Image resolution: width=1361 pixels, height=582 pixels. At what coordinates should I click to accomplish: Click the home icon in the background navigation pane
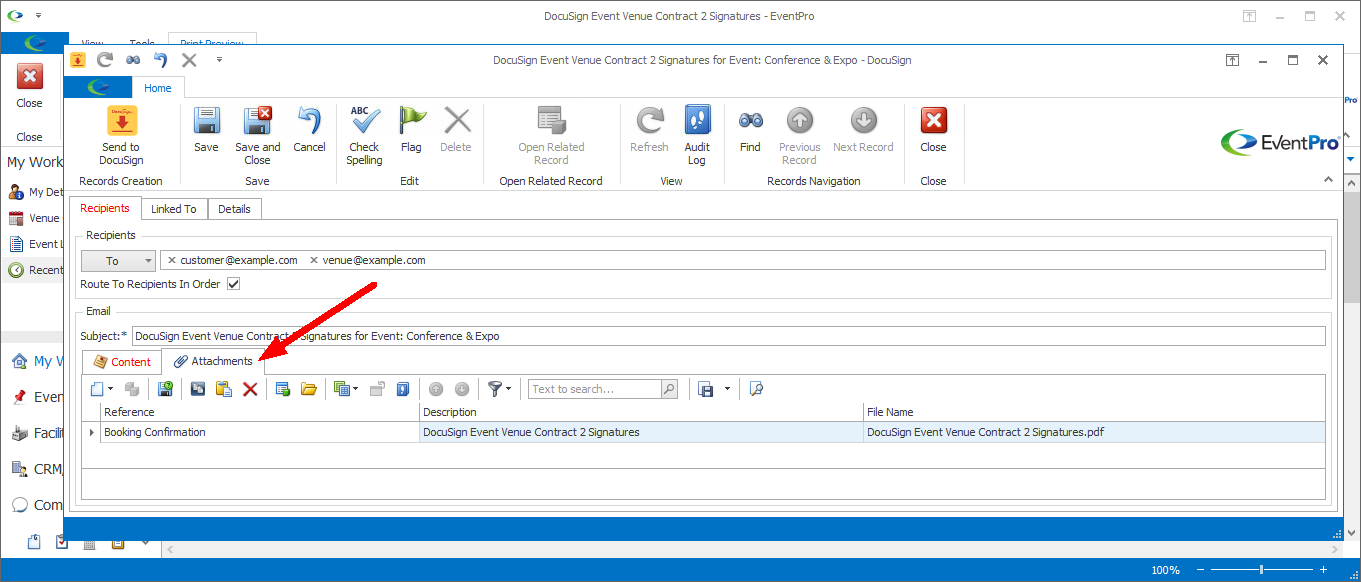coord(19,361)
